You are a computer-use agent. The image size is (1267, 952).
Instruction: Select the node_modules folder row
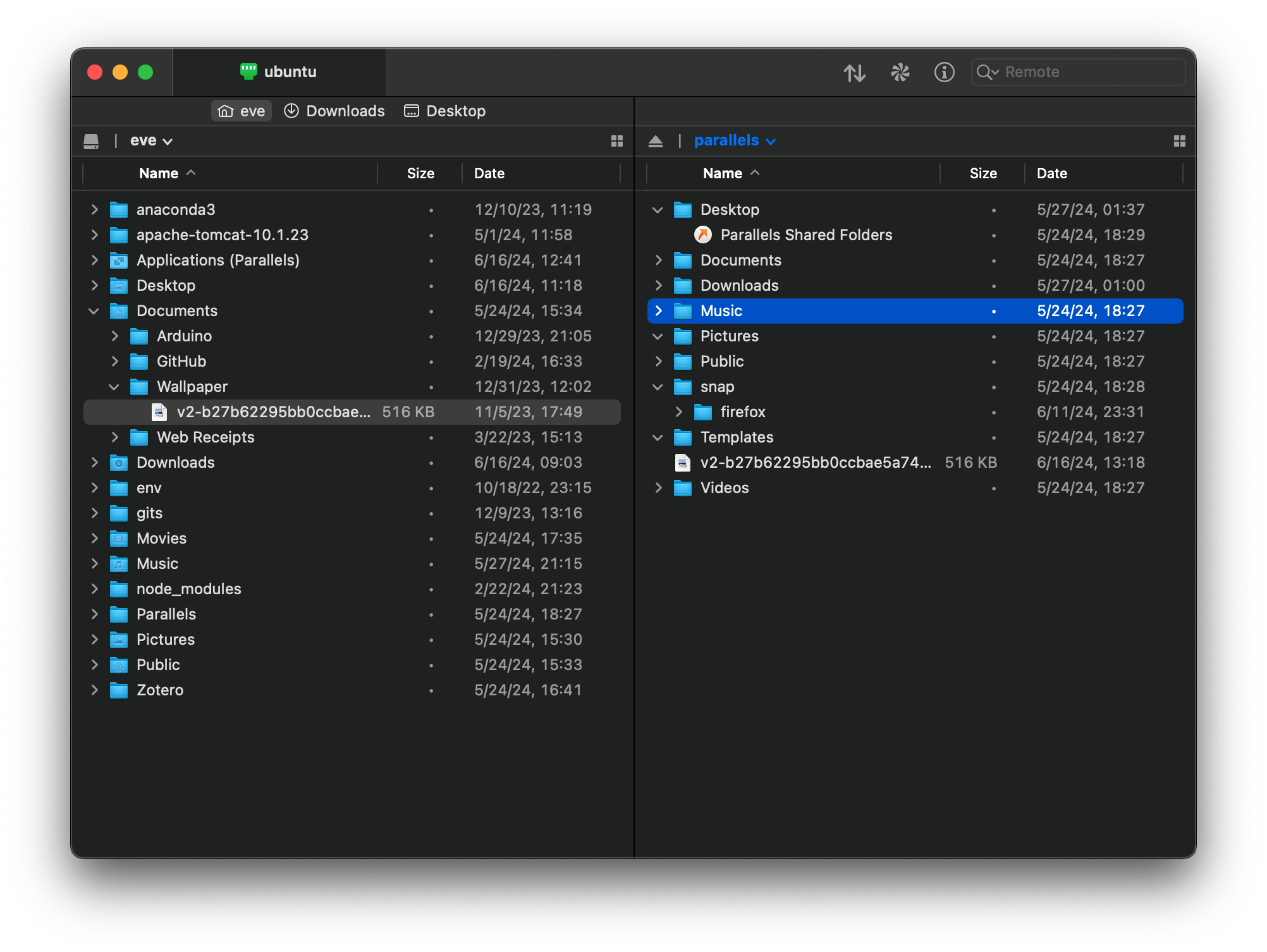click(x=352, y=589)
